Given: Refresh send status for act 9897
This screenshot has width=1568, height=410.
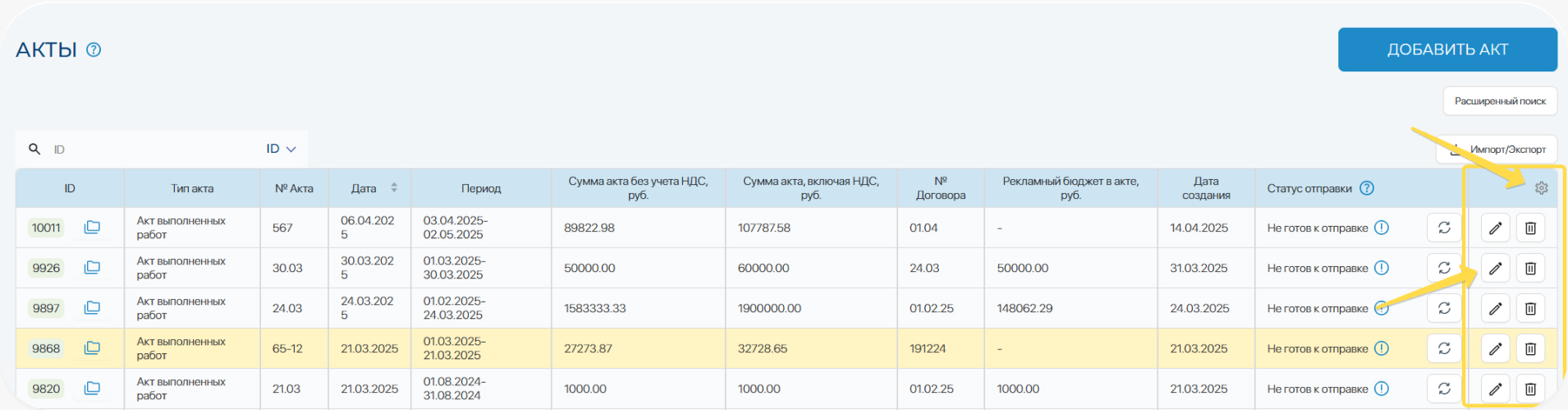Looking at the screenshot, I should click(x=1444, y=309).
